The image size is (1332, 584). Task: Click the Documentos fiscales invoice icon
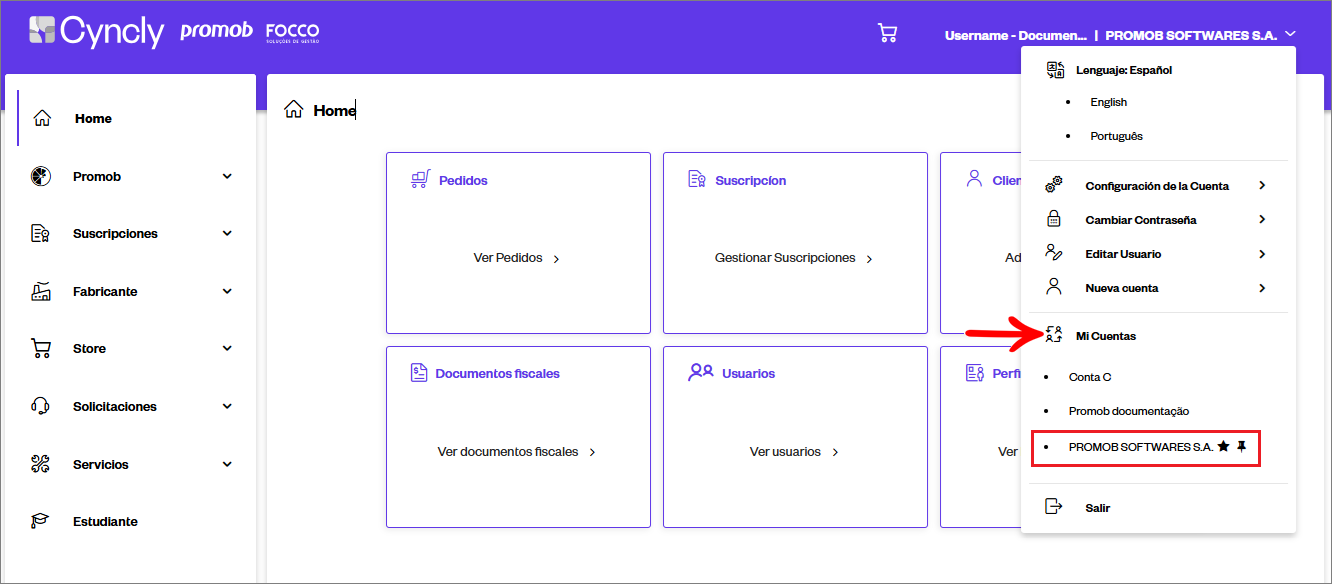tap(419, 372)
